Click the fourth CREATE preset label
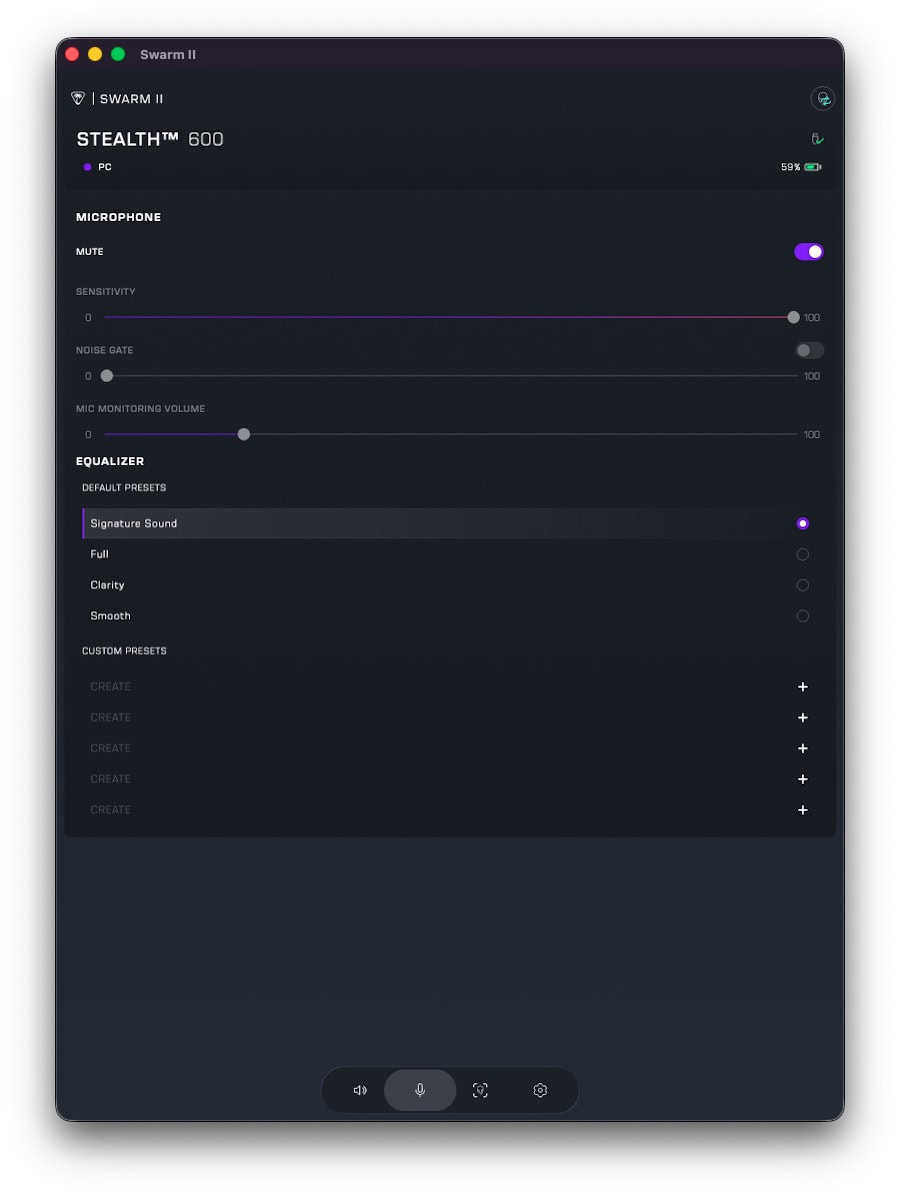This screenshot has width=900, height=1195. pyautogui.click(x=110, y=779)
